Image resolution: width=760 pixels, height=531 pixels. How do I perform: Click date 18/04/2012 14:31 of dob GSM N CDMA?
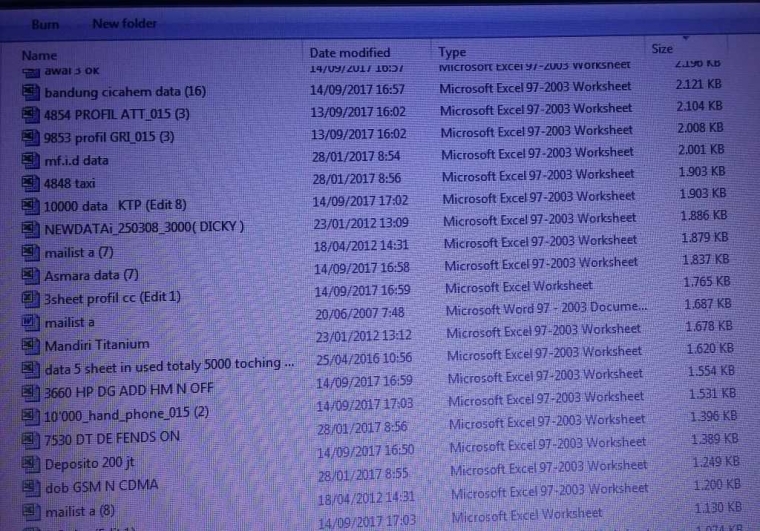pos(366,498)
